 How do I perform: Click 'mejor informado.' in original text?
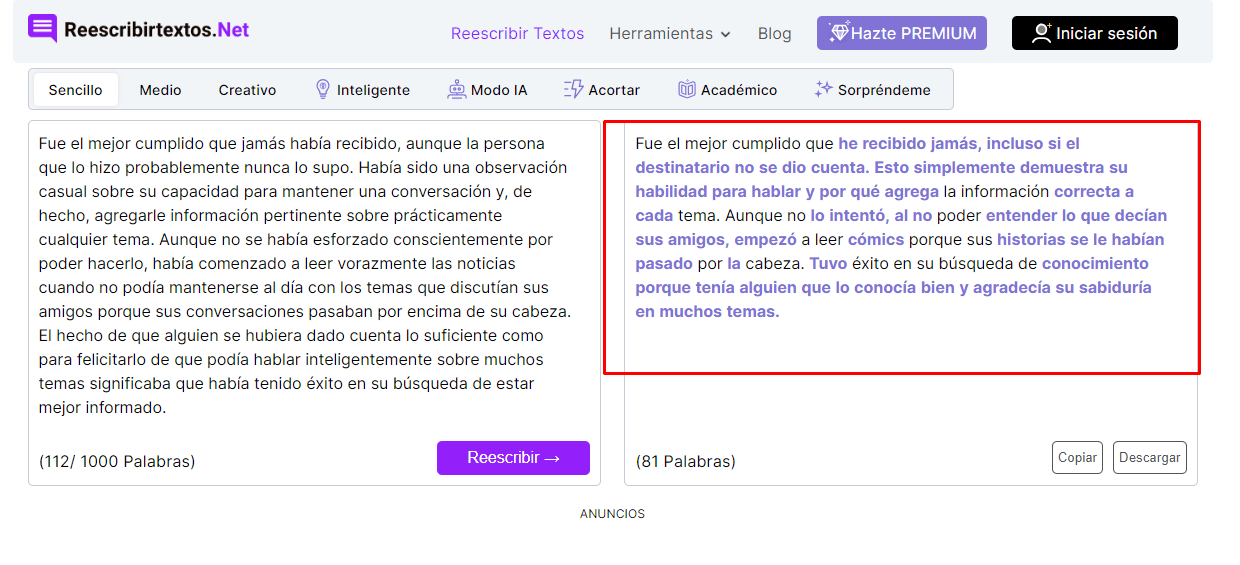coord(102,407)
